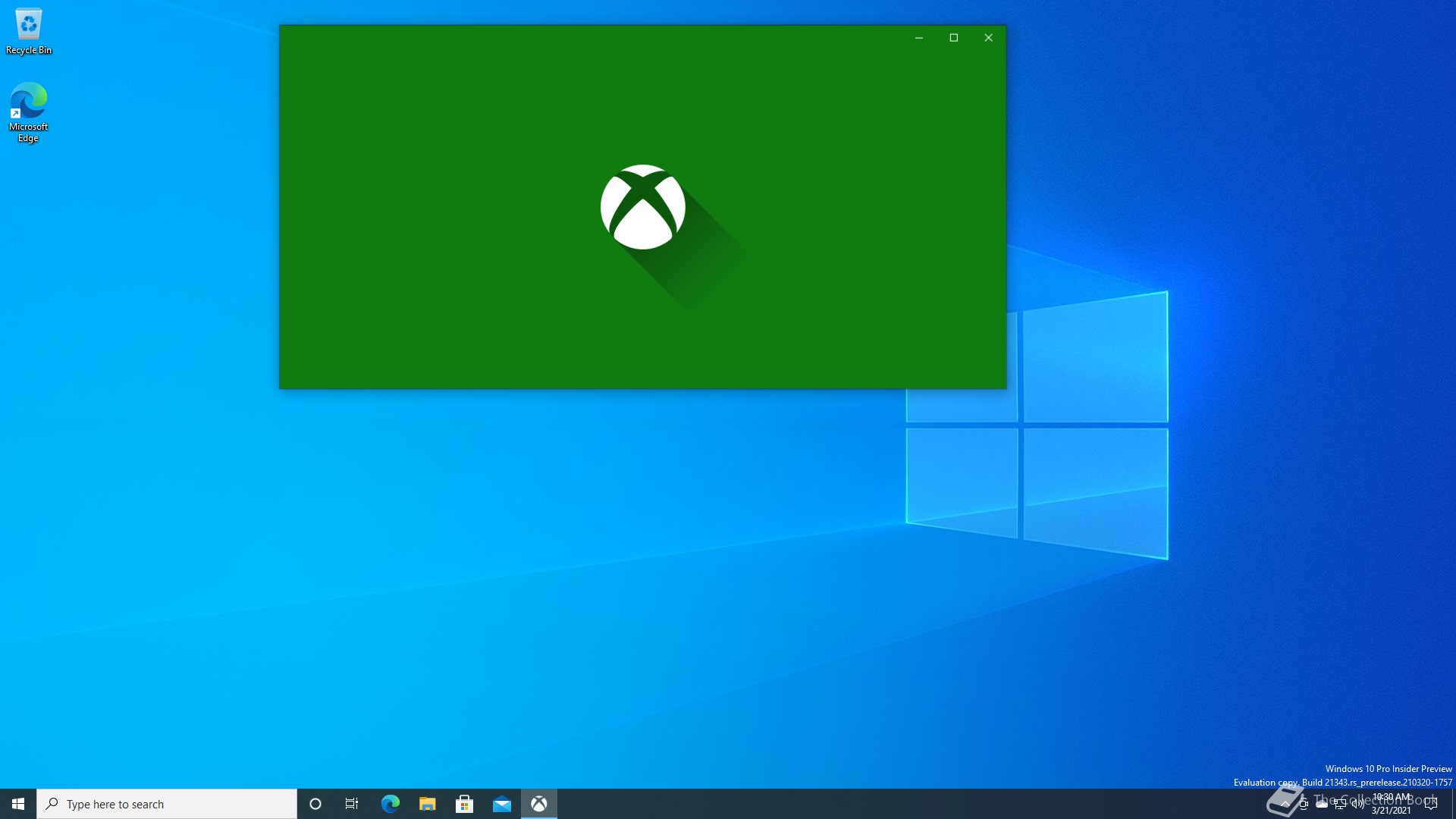Launch Microsoft Edge from the taskbar
The image size is (1456, 819).
point(390,804)
